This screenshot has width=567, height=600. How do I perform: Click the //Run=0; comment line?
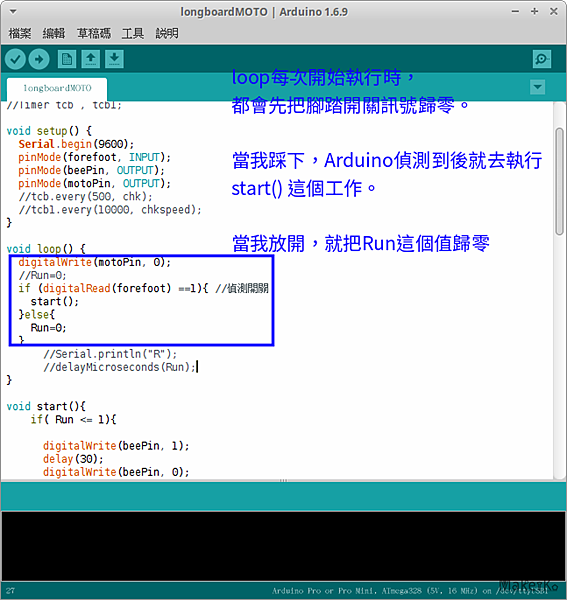tap(42, 276)
